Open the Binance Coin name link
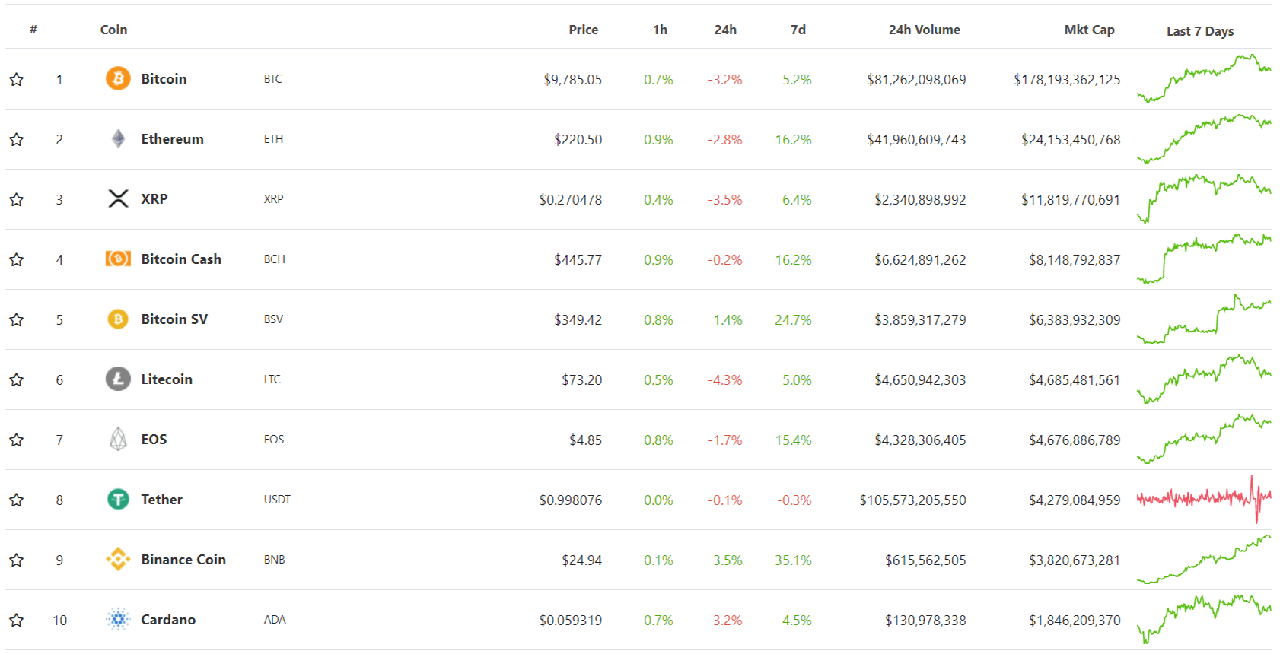This screenshot has height=654, width=1280. tap(183, 559)
